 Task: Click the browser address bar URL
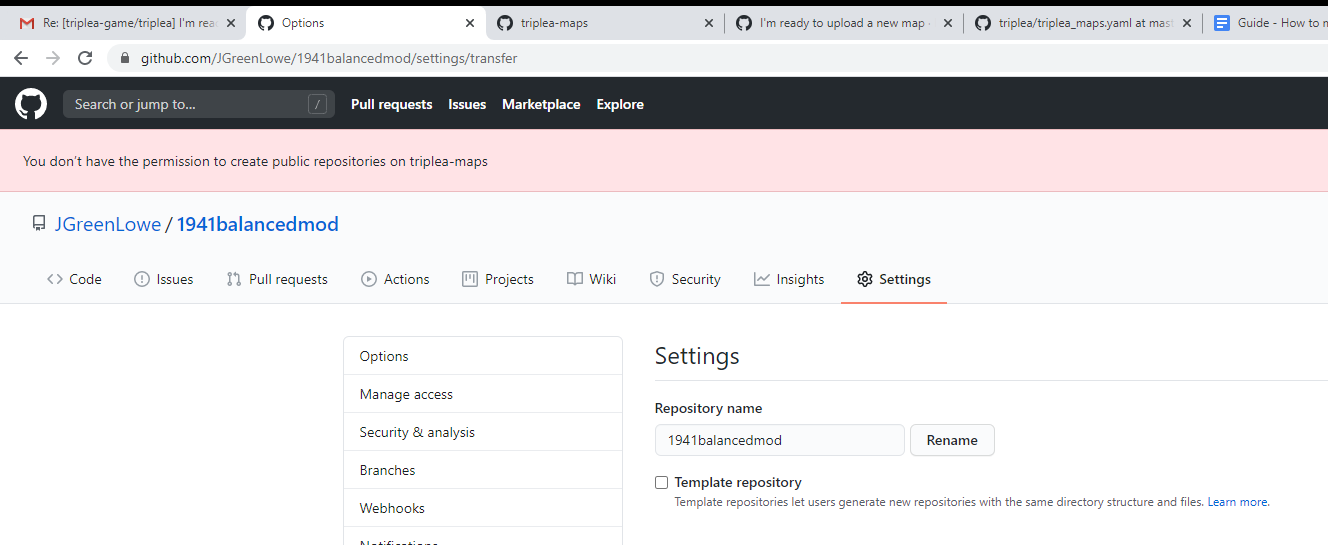[329, 58]
